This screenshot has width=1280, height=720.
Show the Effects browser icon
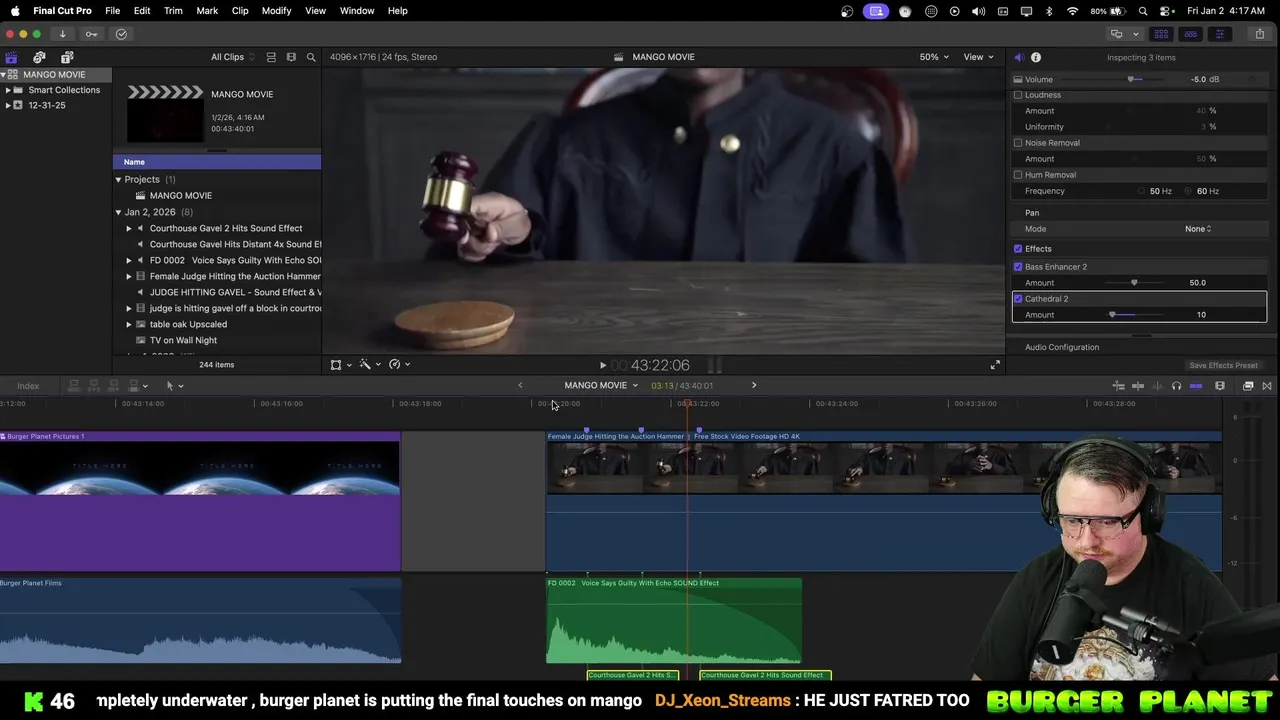coord(1248,386)
